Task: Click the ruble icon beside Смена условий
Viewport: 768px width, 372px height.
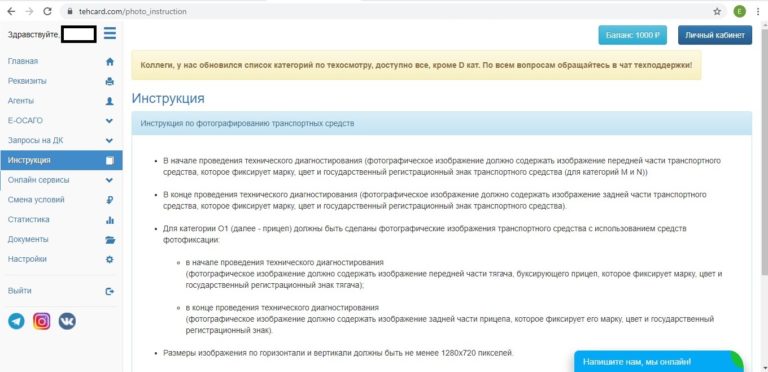Action: [x=110, y=200]
